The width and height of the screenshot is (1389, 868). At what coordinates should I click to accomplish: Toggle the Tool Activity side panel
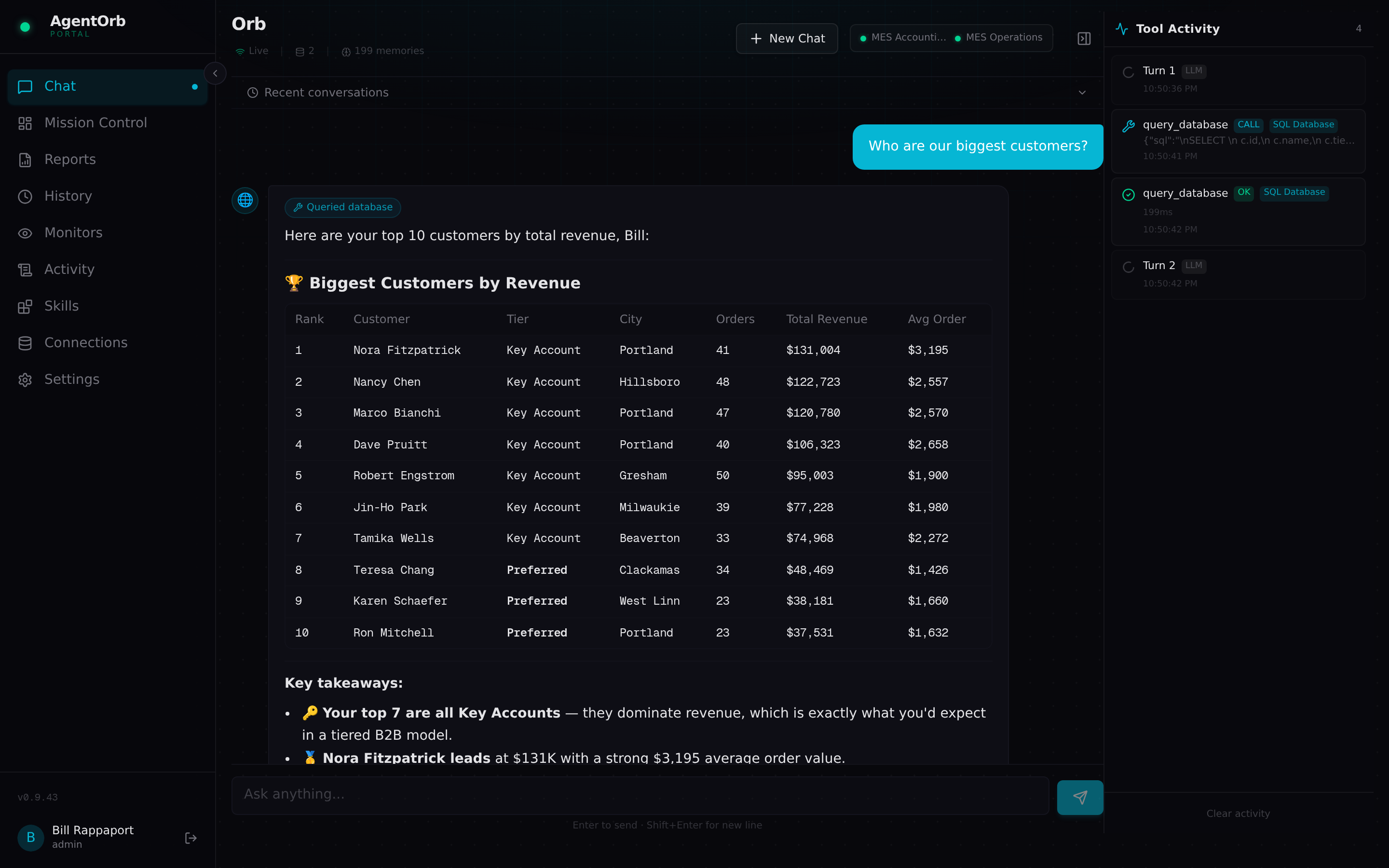point(1084,39)
